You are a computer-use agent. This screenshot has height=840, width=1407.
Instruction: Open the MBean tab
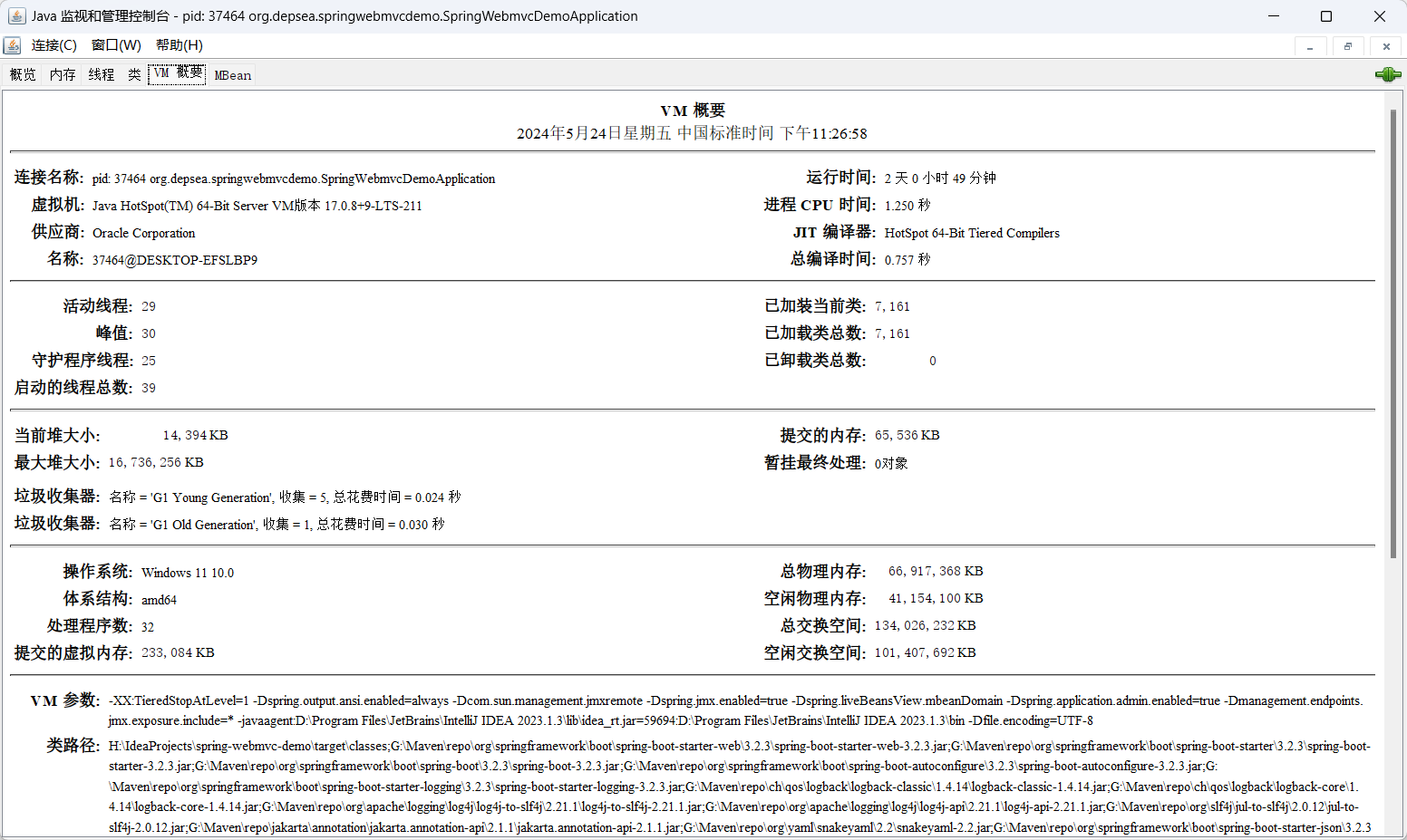[x=233, y=75]
